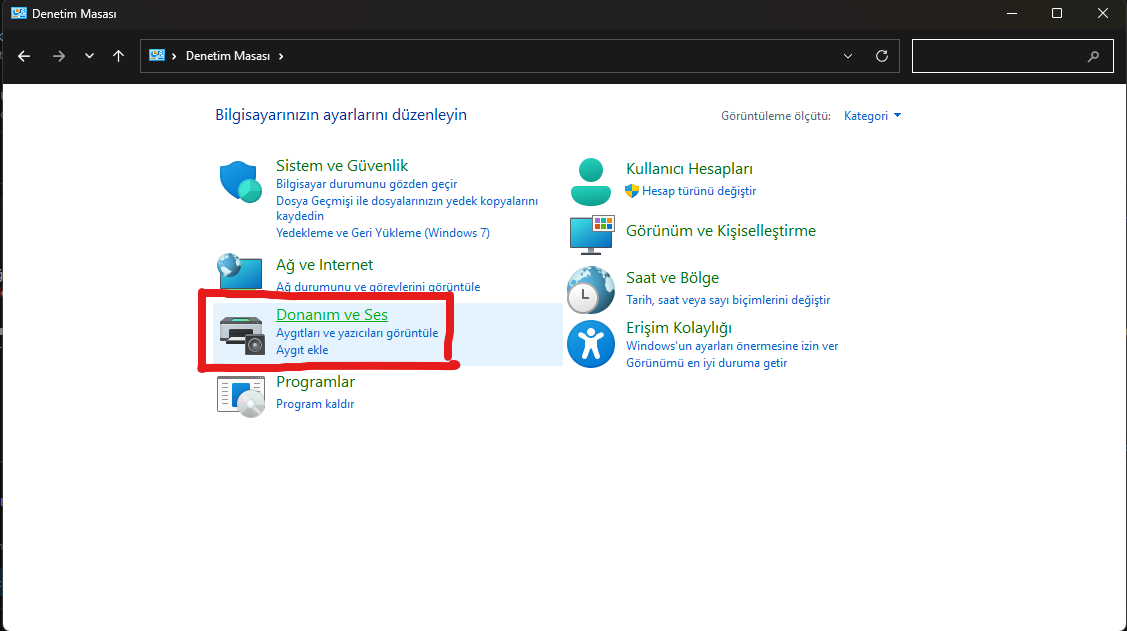Viewport: 1127px width, 631px height.
Task: Expand the address bar history dropdown
Action: coord(848,56)
